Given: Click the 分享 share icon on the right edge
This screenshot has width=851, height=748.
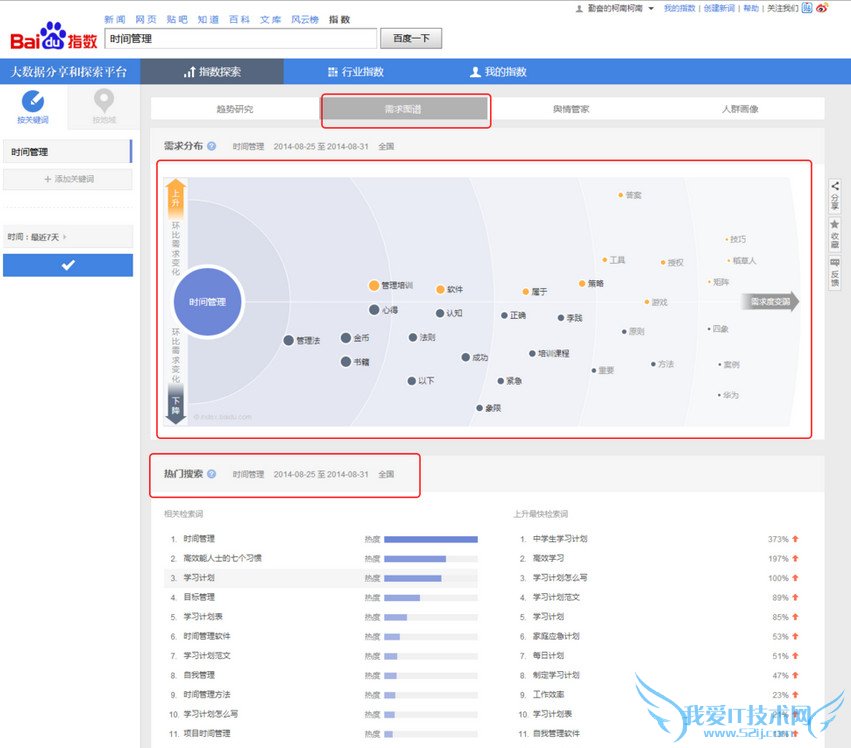Looking at the screenshot, I should pyautogui.click(x=835, y=186).
